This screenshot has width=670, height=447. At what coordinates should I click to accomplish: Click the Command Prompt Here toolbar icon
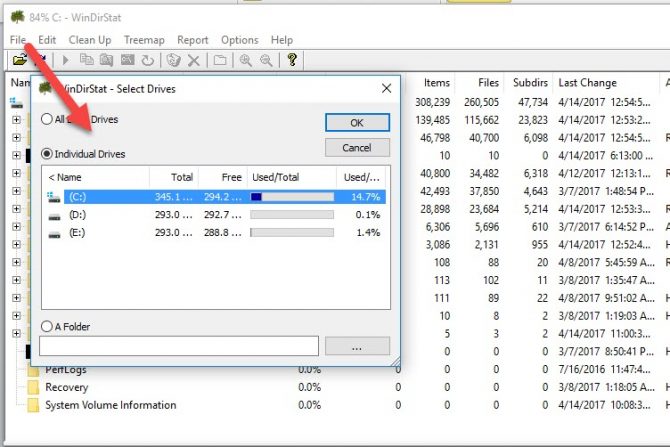(127, 60)
